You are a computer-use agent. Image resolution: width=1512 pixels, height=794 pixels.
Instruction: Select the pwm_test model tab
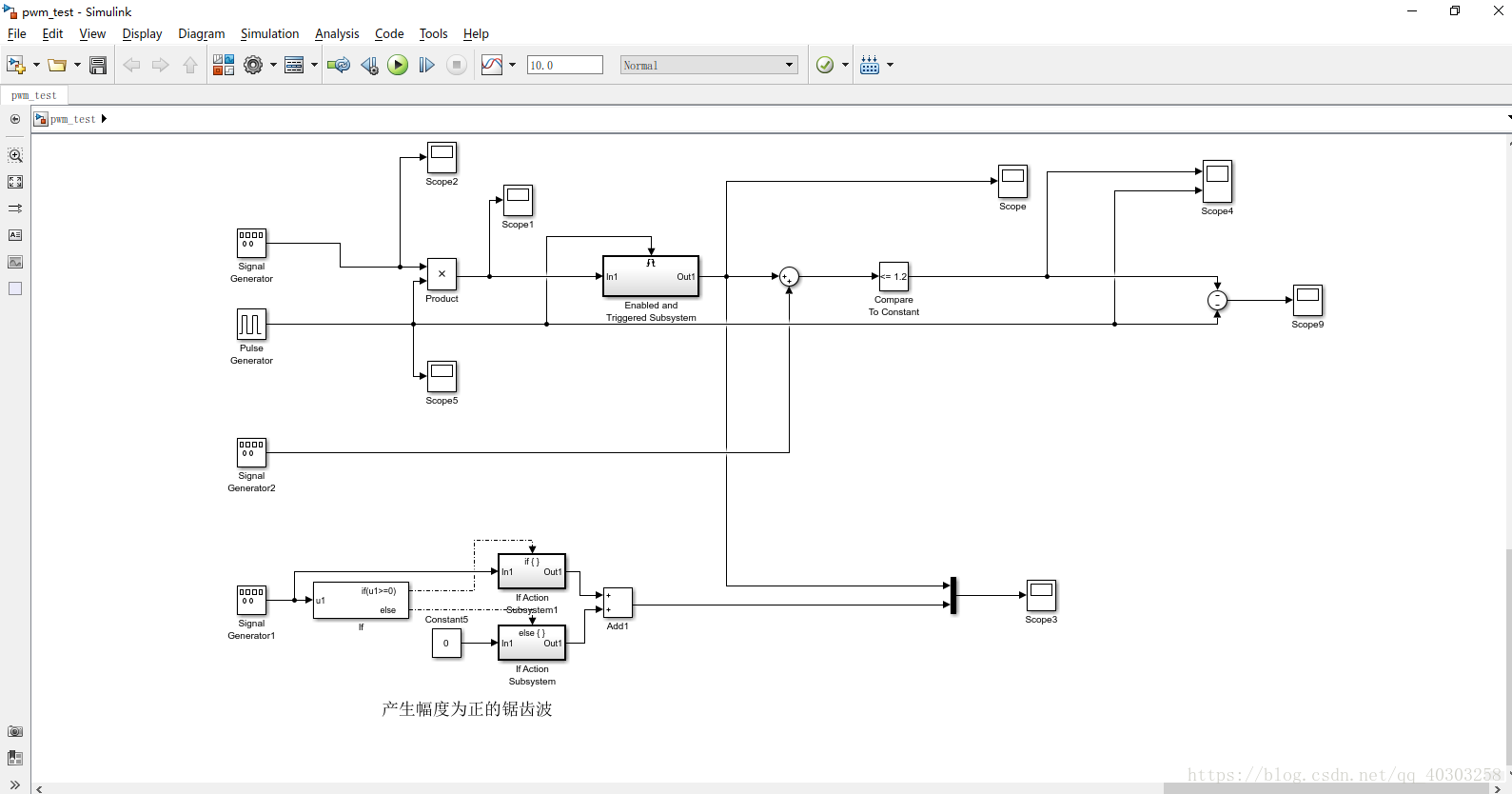[34, 95]
